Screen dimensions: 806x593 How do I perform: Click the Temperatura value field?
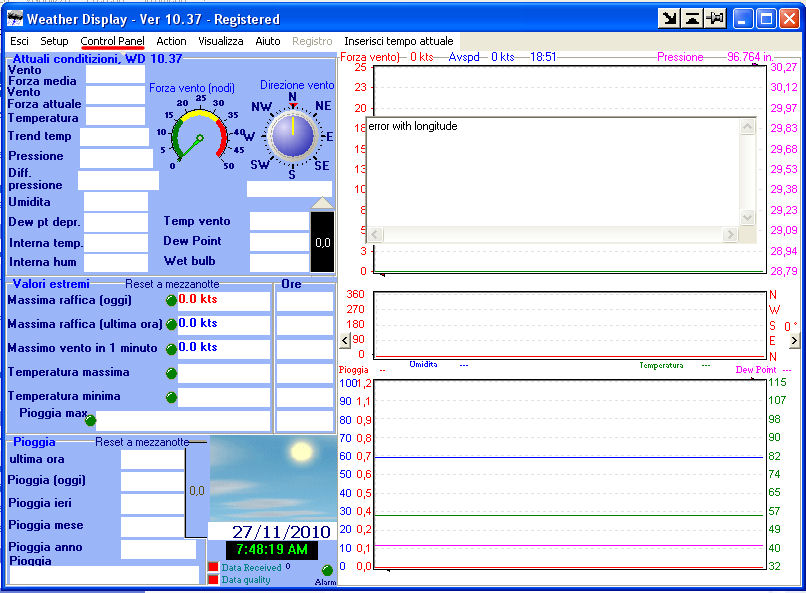(116, 116)
